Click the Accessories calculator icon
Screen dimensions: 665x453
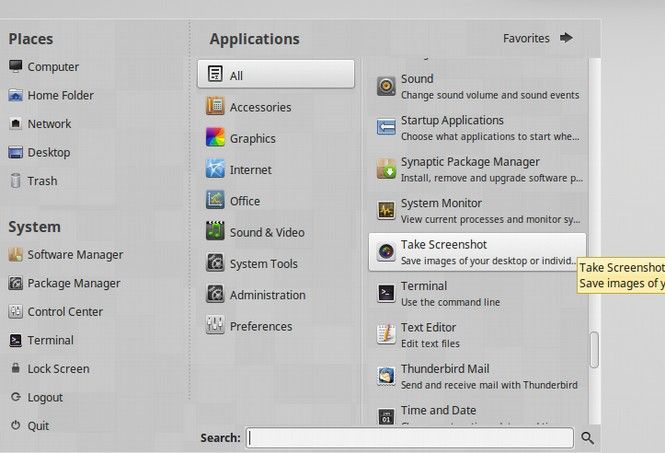[215, 106]
